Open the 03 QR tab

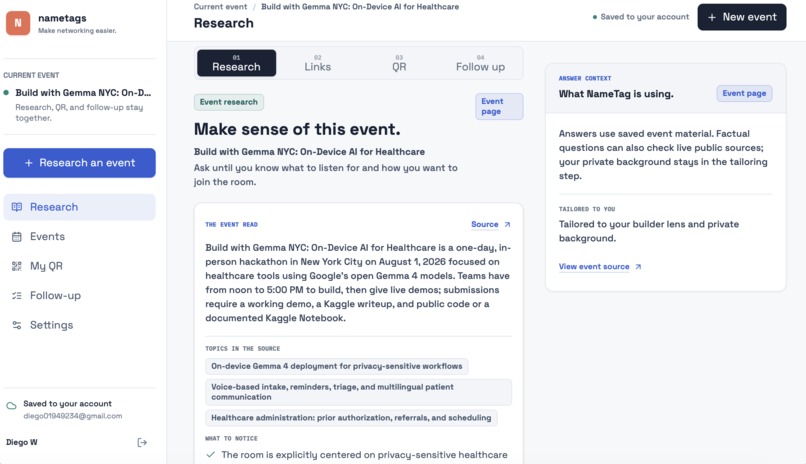(x=399, y=63)
